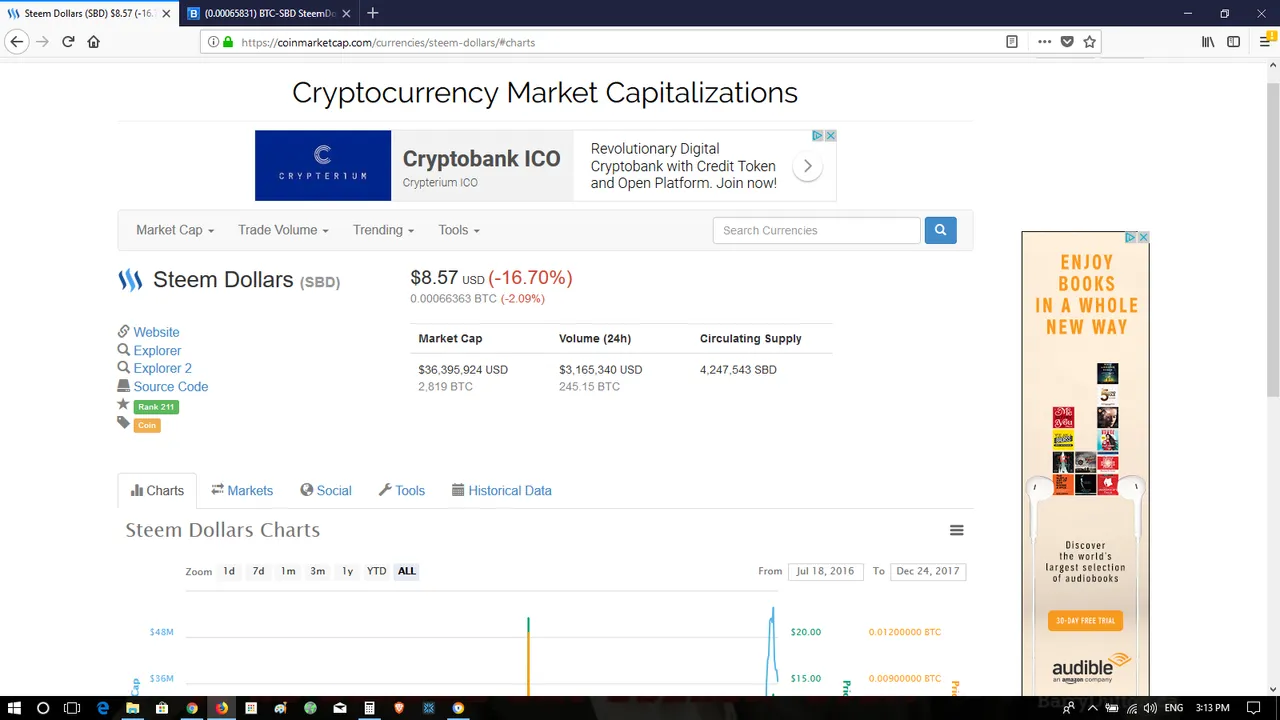Click the site information lock icon

228,42
